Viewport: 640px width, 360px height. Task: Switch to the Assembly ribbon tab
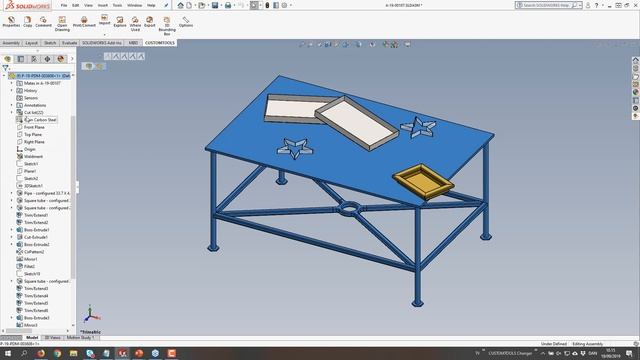11,43
